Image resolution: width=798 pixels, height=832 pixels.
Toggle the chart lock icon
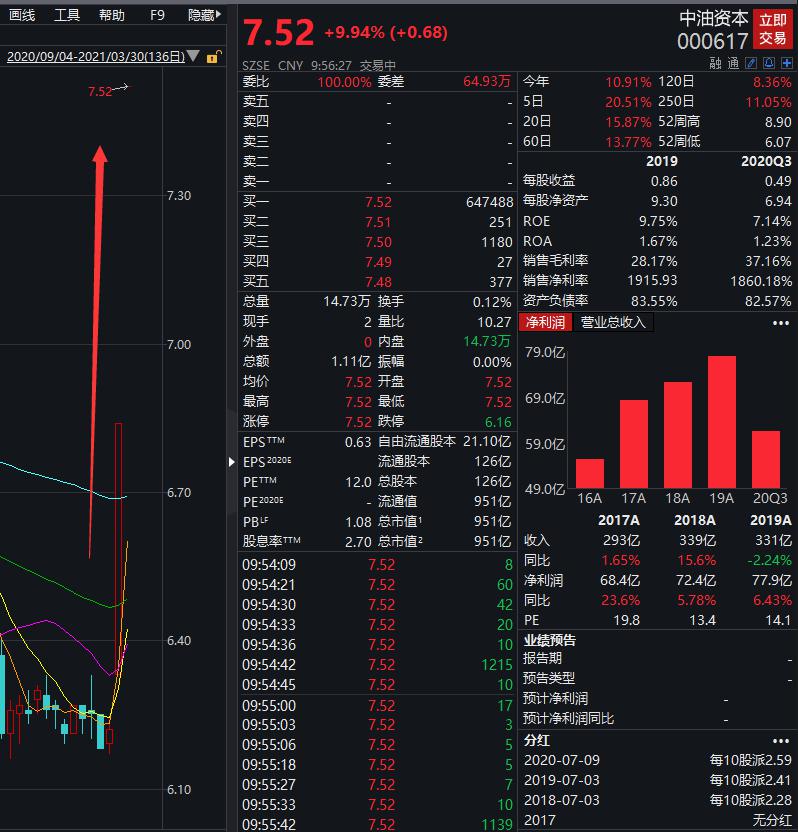point(213,56)
